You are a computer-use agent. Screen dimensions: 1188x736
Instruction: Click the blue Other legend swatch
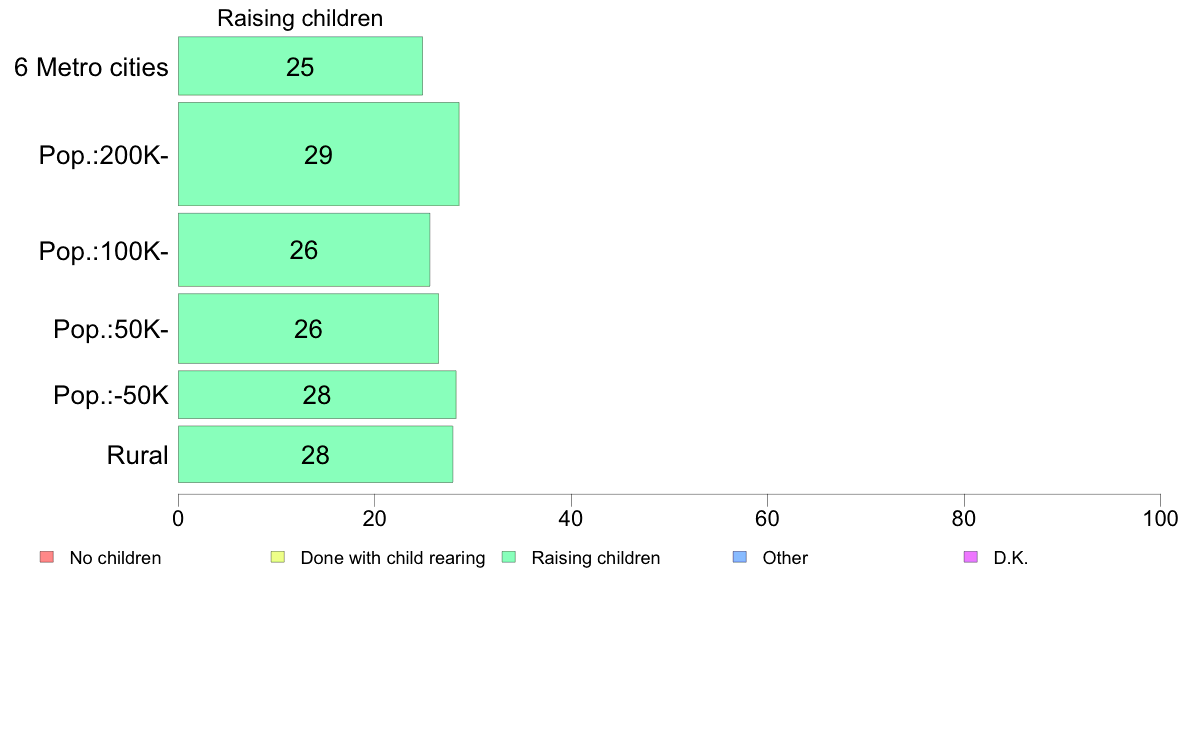[740, 557]
